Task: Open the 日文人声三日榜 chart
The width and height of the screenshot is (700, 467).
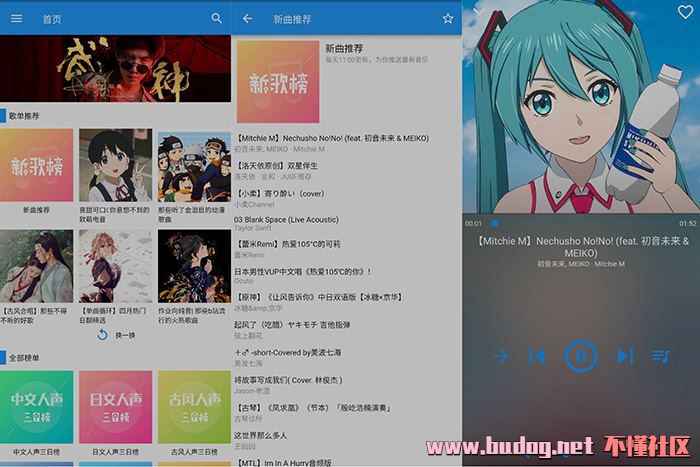Action: pyautogui.click(x=116, y=407)
